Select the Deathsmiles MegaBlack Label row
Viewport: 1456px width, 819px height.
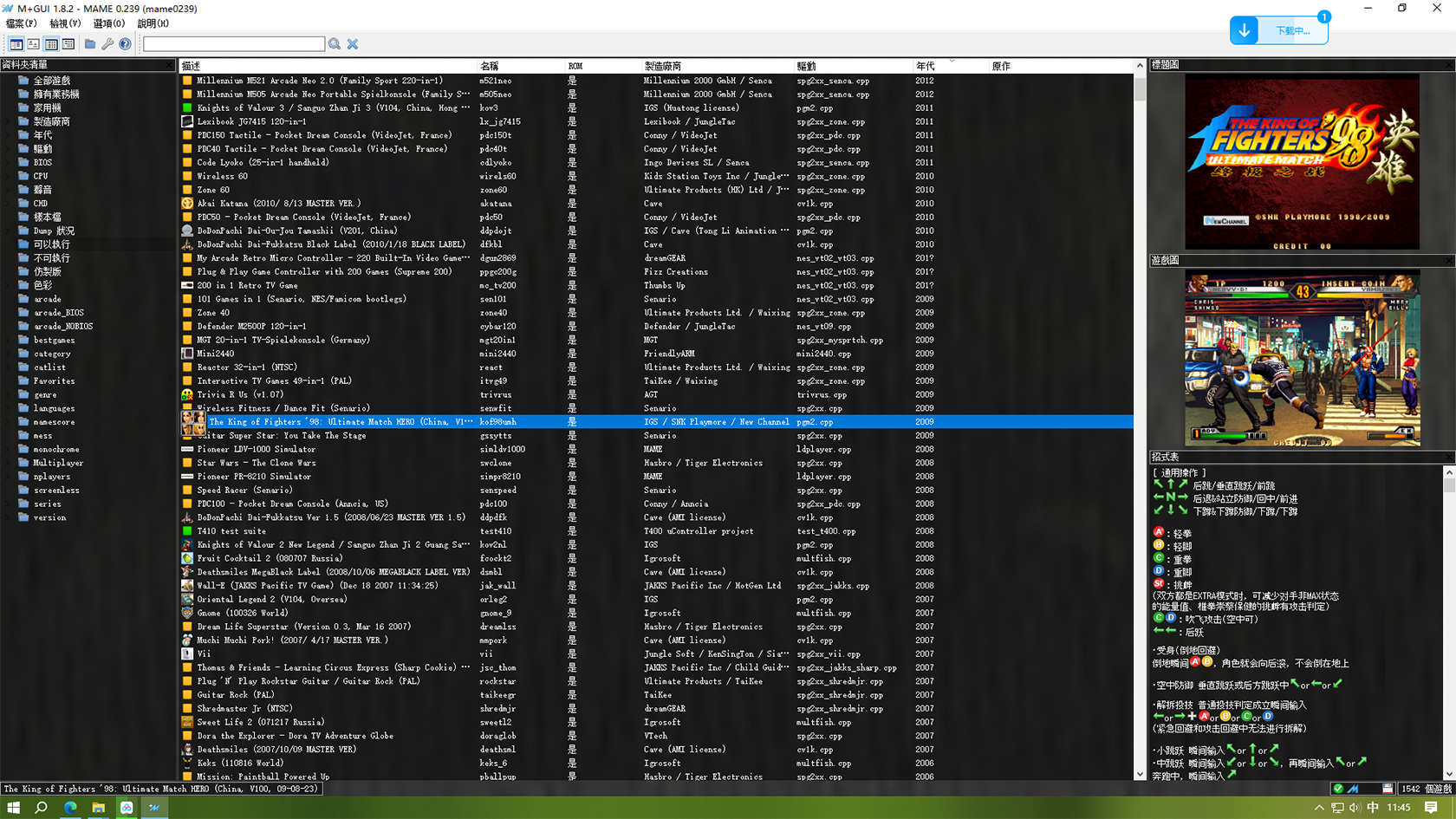pyautogui.click(x=656, y=572)
